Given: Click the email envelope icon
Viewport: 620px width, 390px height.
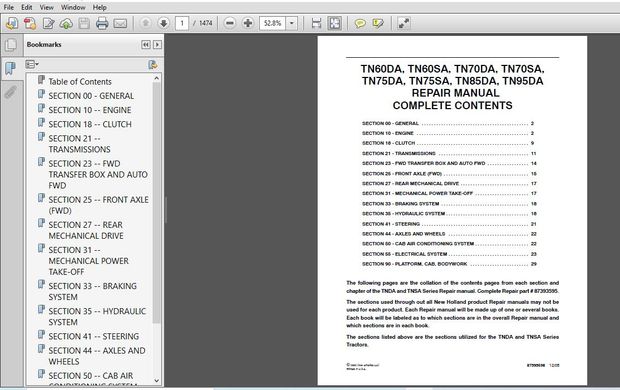Looking at the screenshot, I should coord(120,23).
